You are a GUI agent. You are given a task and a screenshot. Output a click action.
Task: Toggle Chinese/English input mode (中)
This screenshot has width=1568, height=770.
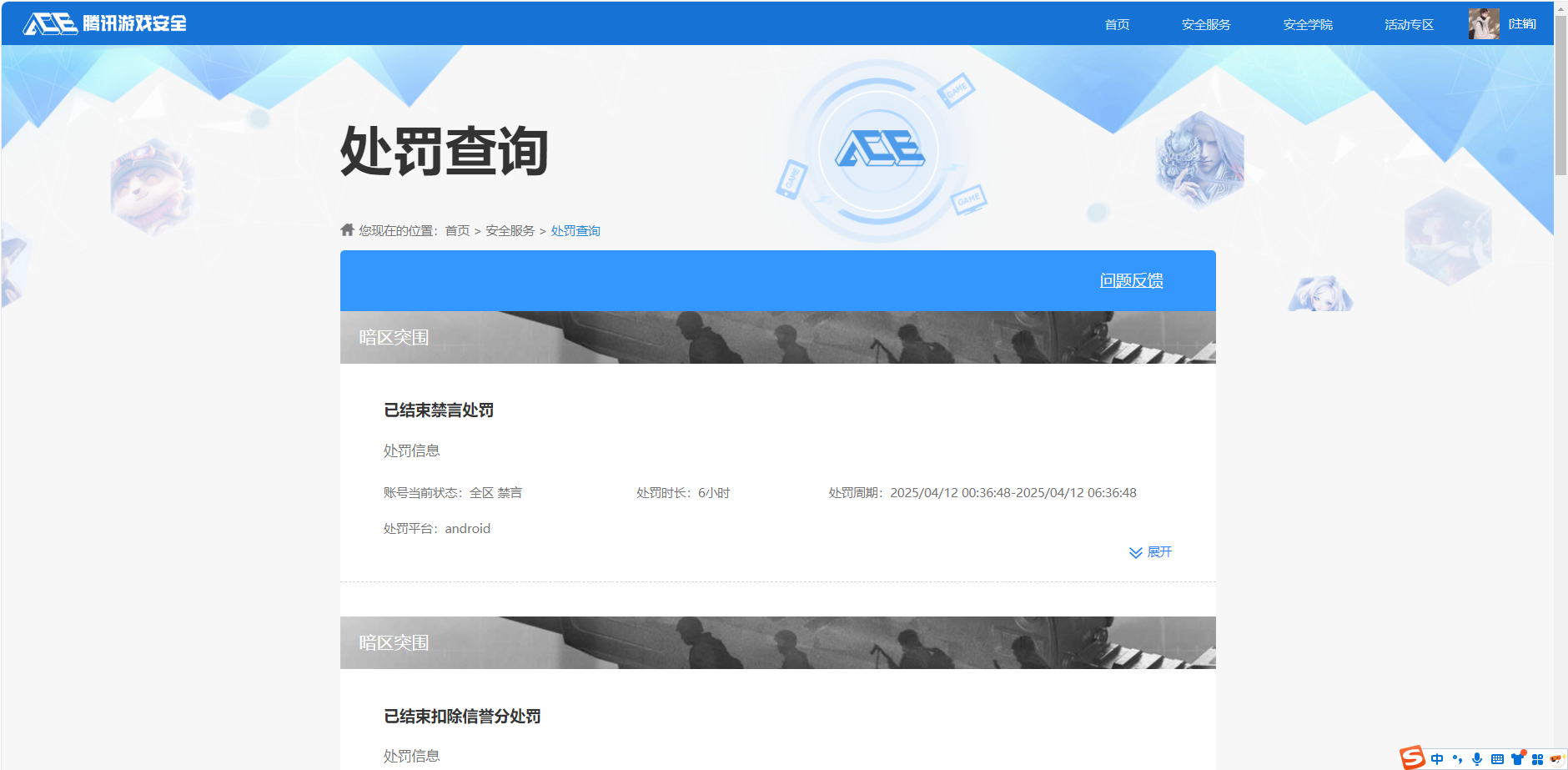(x=1437, y=759)
